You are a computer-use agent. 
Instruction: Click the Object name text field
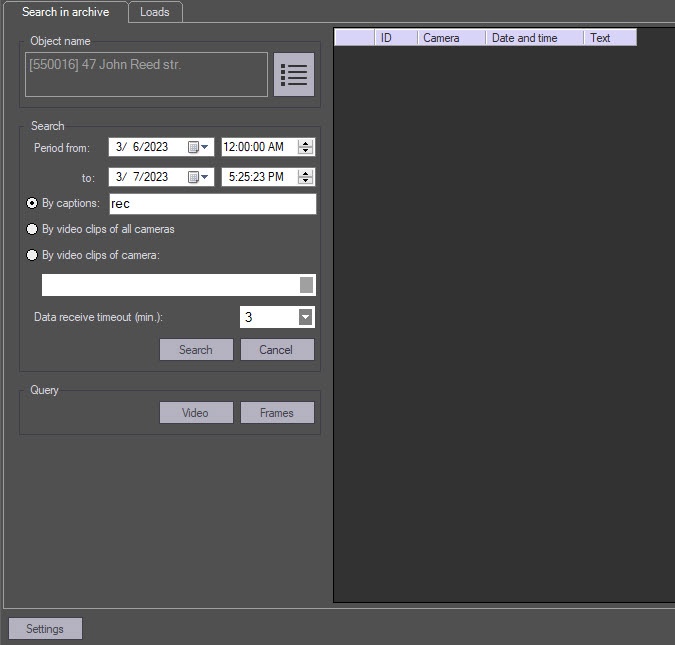click(x=146, y=75)
